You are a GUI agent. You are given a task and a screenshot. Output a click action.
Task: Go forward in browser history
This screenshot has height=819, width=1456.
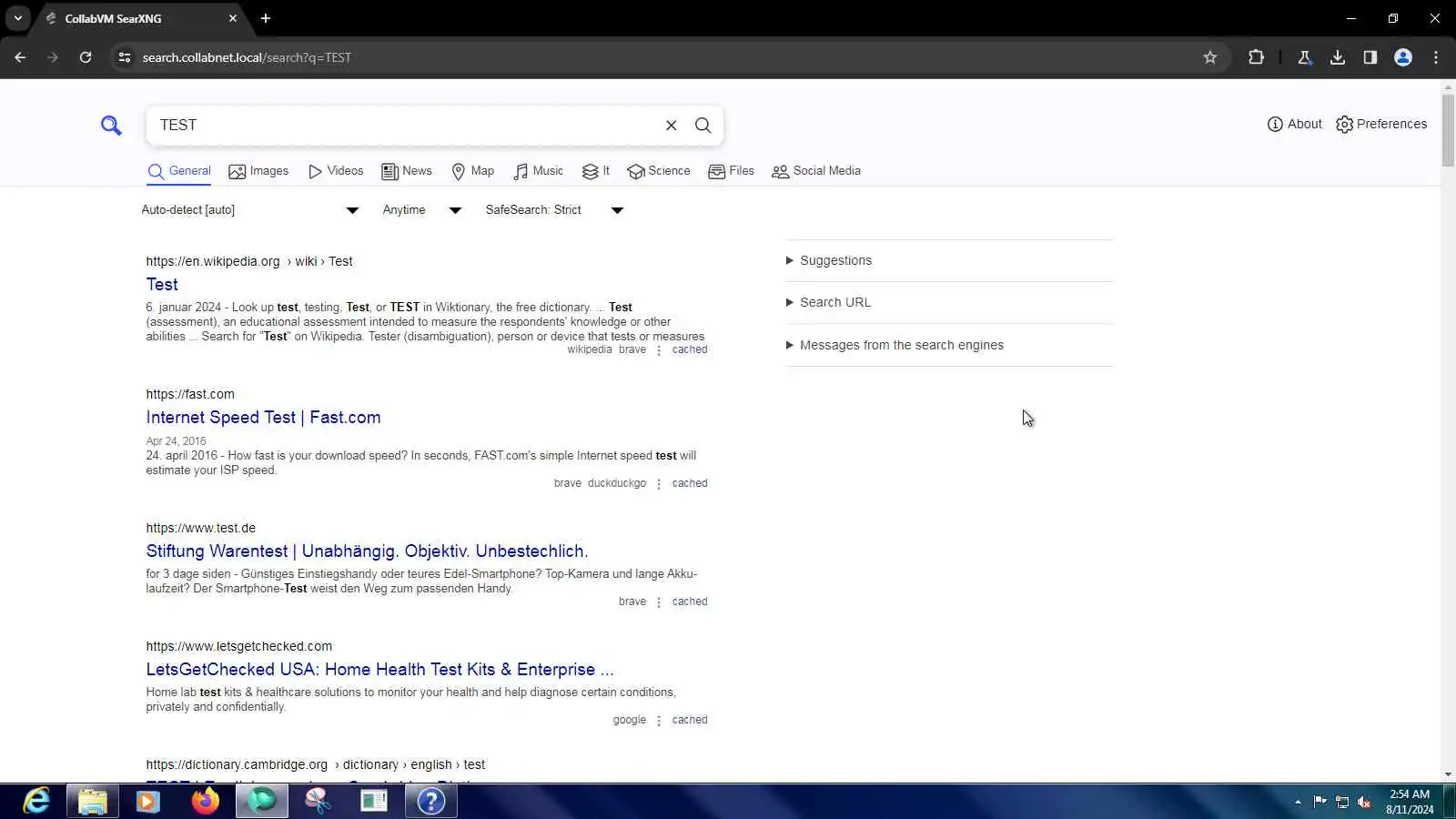(53, 57)
